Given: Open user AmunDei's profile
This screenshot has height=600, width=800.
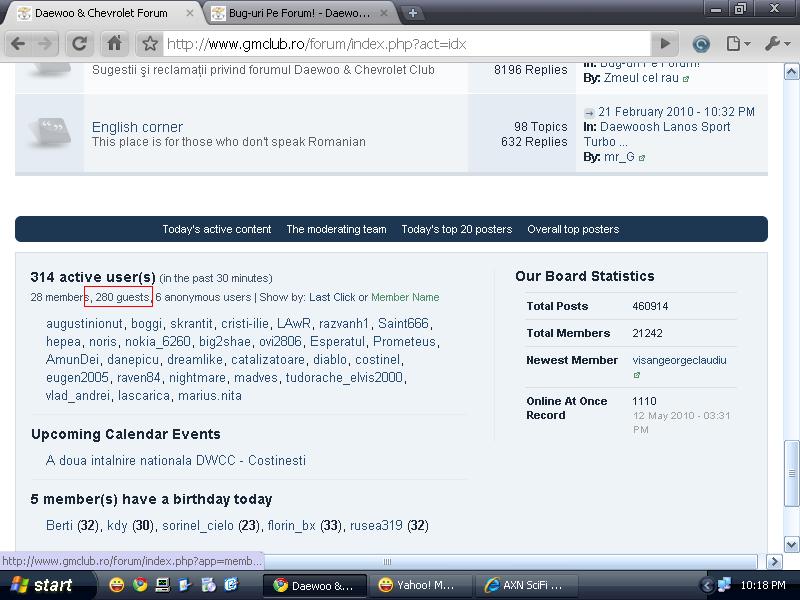Looking at the screenshot, I should (72, 359).
